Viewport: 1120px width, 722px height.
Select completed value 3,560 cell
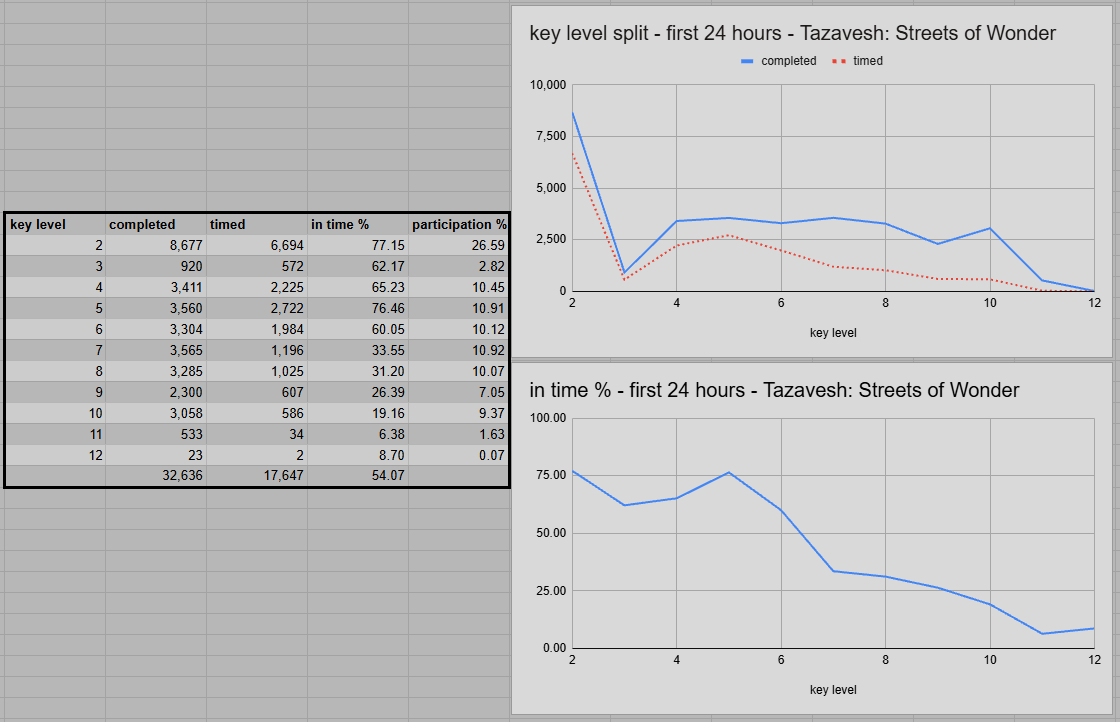pyautogui.click(x=156, y=309)
